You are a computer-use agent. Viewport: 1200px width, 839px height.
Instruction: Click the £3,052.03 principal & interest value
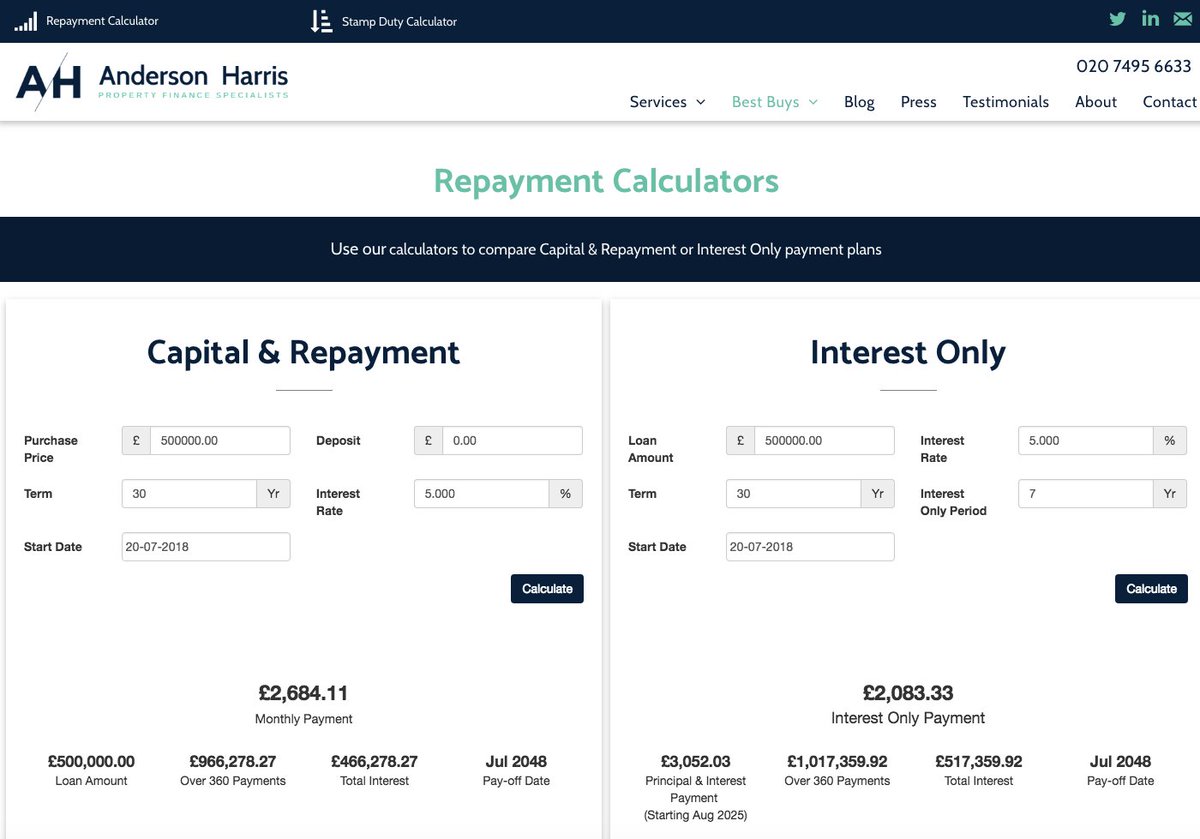tap(695, 762)
